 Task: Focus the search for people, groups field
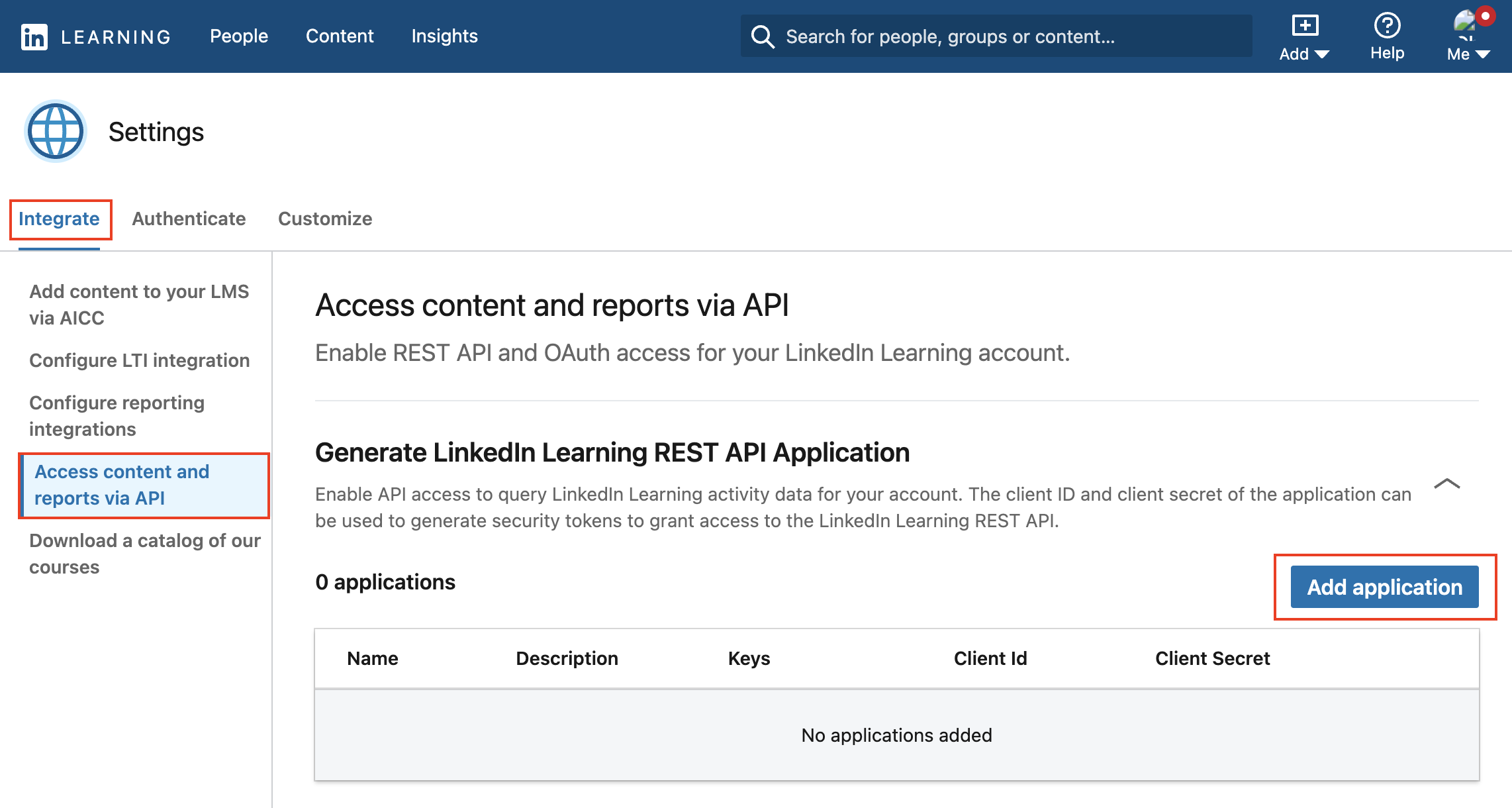click(x=996, y=36)
